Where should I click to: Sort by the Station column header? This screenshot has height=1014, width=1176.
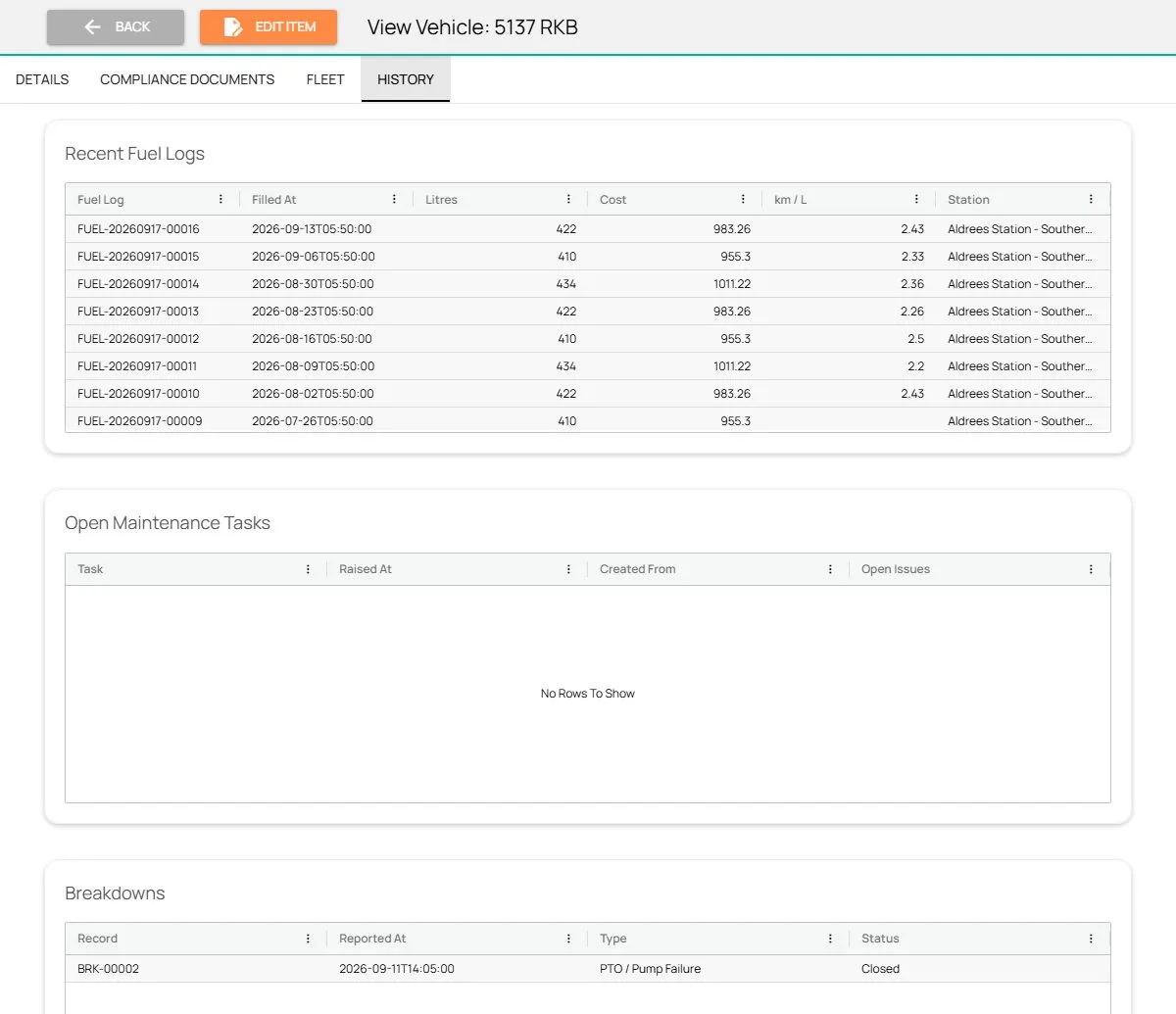tap(968, 200)
